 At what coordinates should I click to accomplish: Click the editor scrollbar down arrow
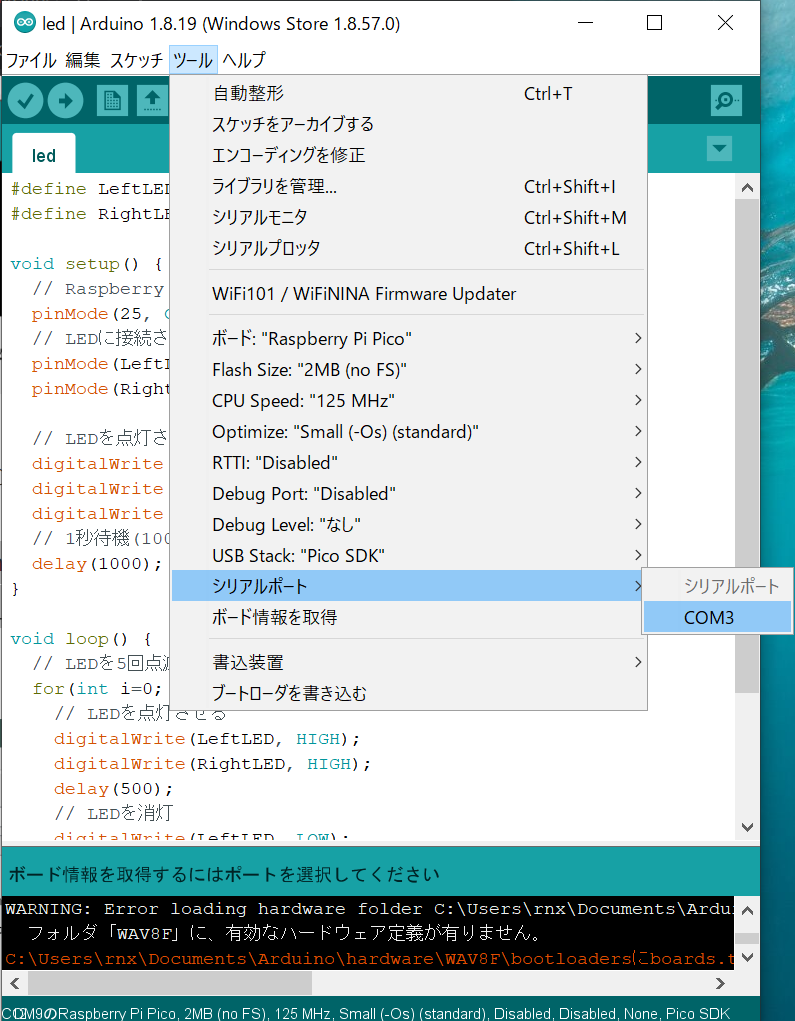pos(747,827)
